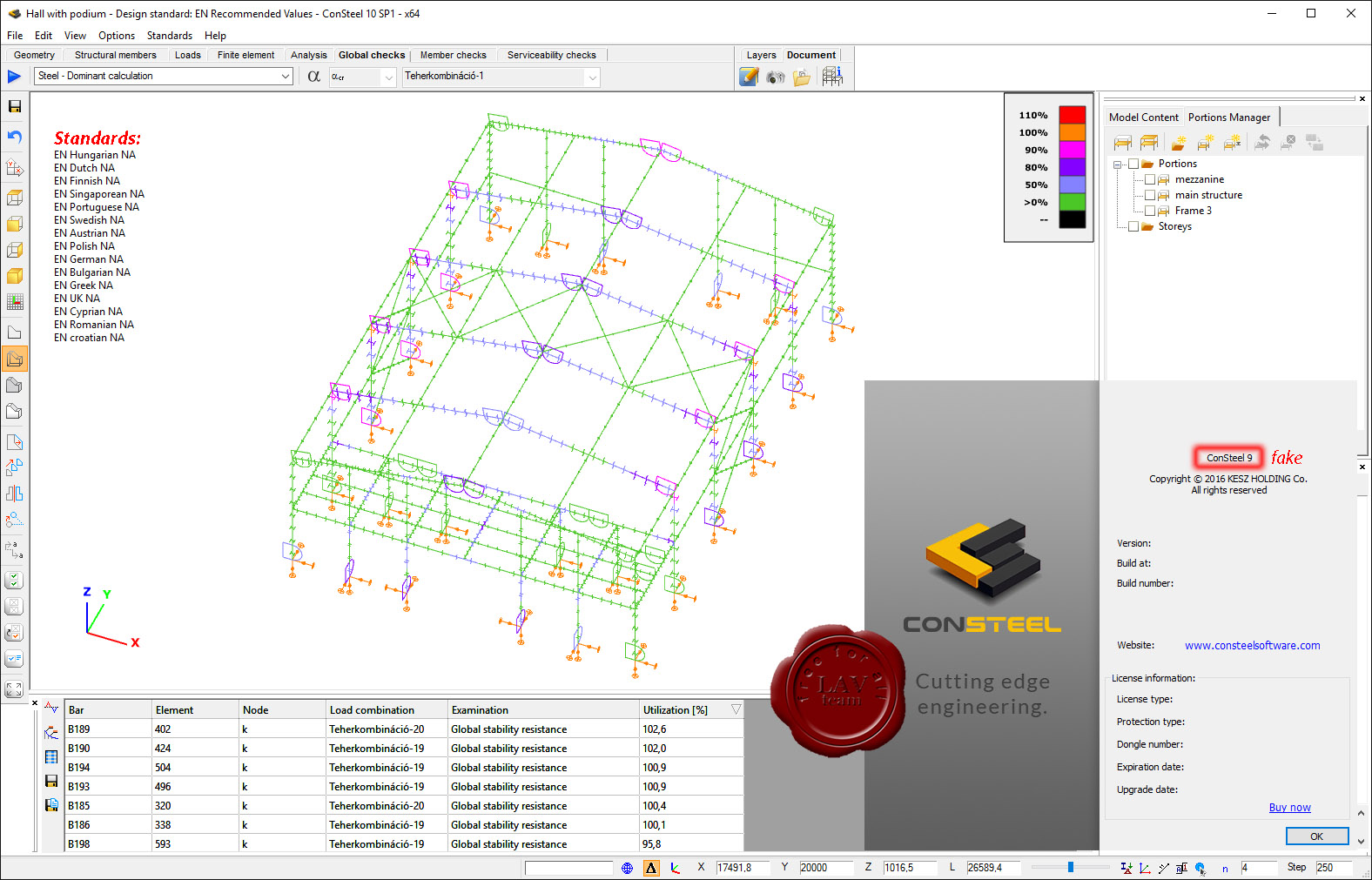Click the slider handle in the status bar
The width and height of the screenshot is (1372, 880).
pyautogui.click(x=1070, y=867)
